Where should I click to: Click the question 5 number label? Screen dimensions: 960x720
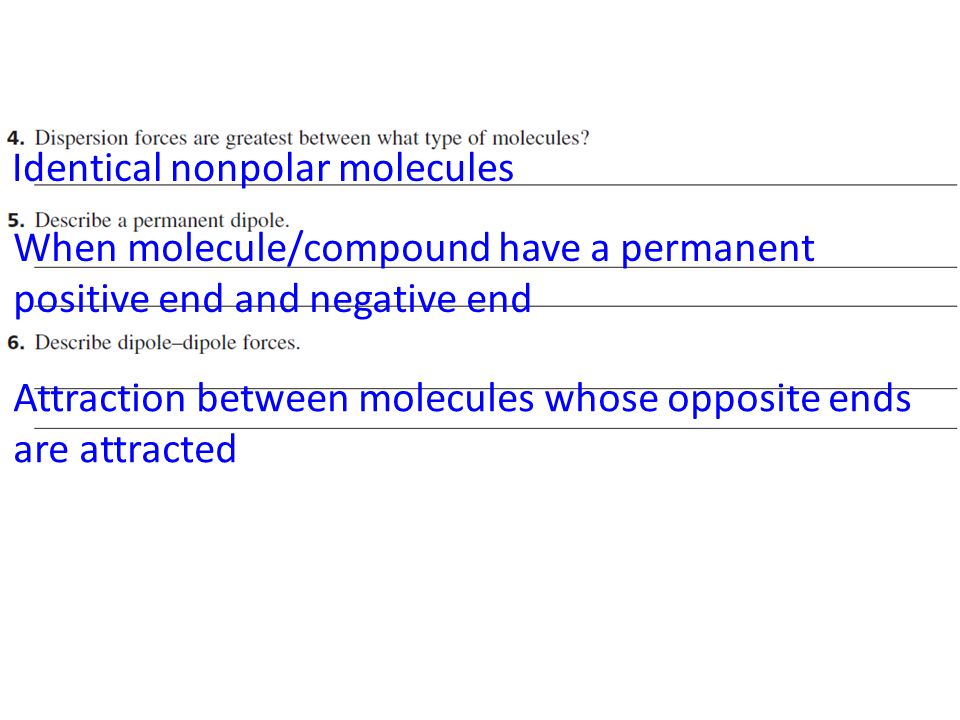pyautogui.click(x=16, y=220)
